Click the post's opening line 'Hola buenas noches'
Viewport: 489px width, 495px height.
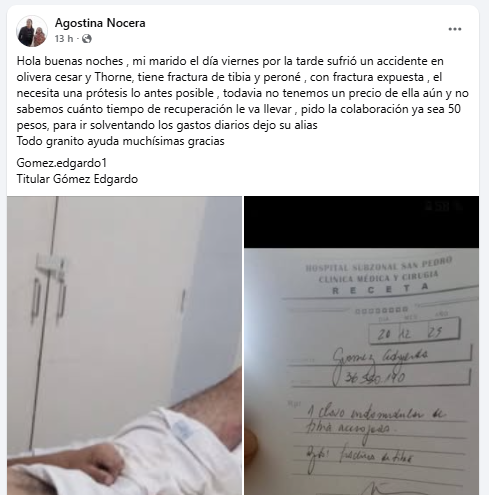(x=70, y=61)
